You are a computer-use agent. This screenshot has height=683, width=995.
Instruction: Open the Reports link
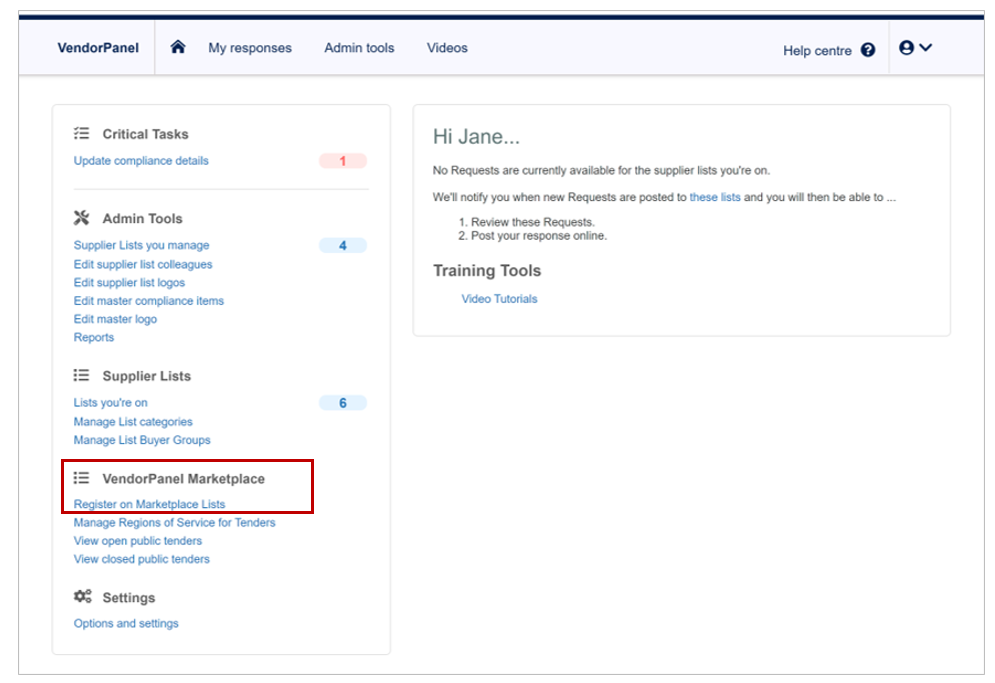[x=94, y=338]
